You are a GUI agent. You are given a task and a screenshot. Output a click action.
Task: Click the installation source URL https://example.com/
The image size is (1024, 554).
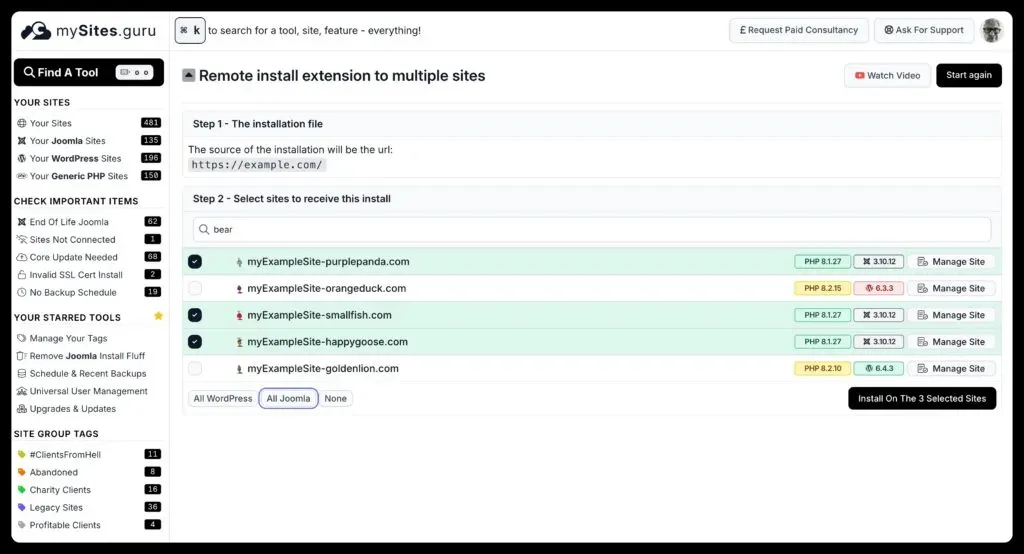(257, 165)
